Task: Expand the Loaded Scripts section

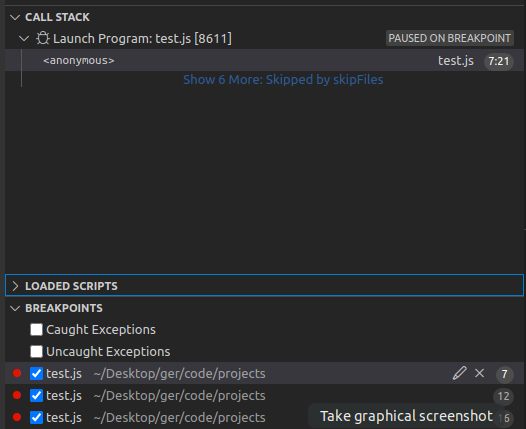Action: pos(15,286)
